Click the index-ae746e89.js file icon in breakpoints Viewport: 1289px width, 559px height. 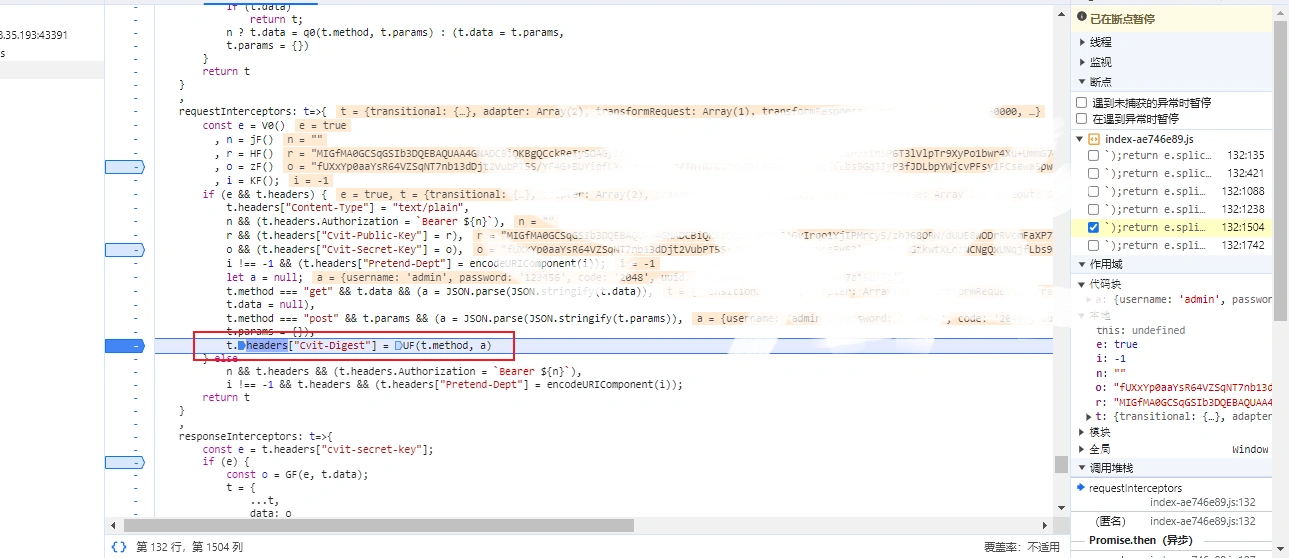click(x=1094, y=139)
